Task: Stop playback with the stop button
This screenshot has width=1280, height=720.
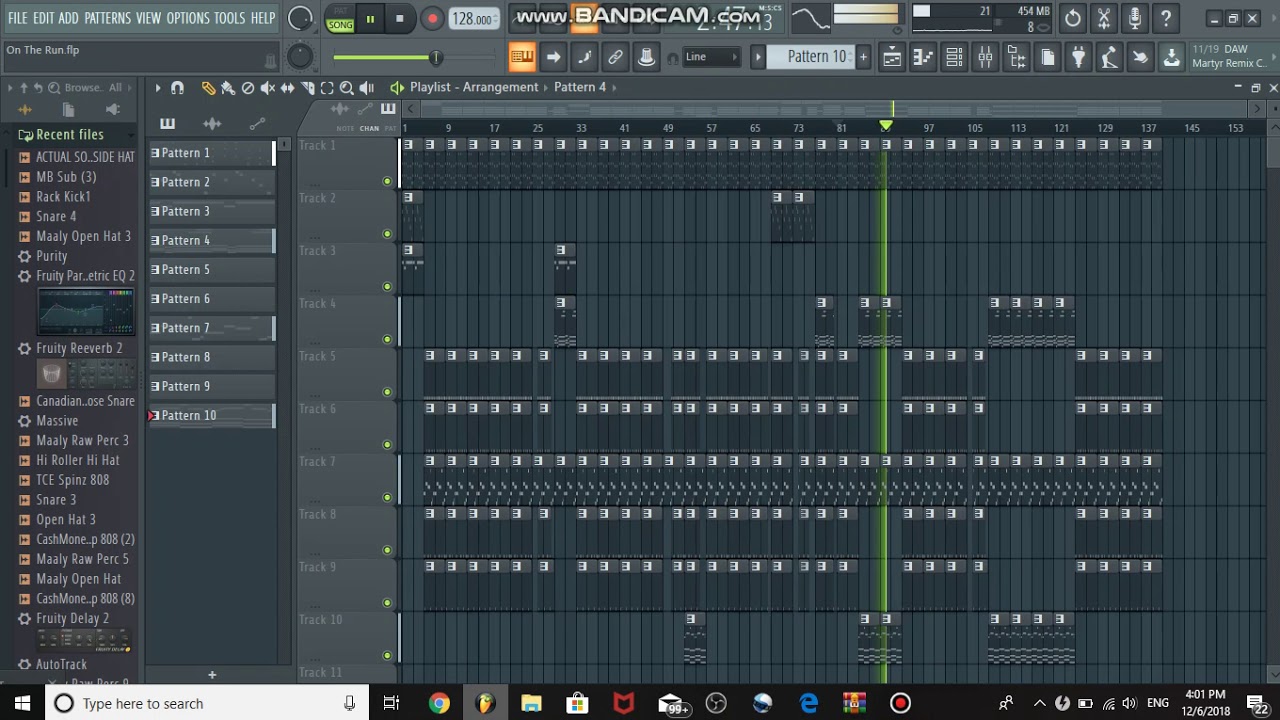Action: (400, 19)
